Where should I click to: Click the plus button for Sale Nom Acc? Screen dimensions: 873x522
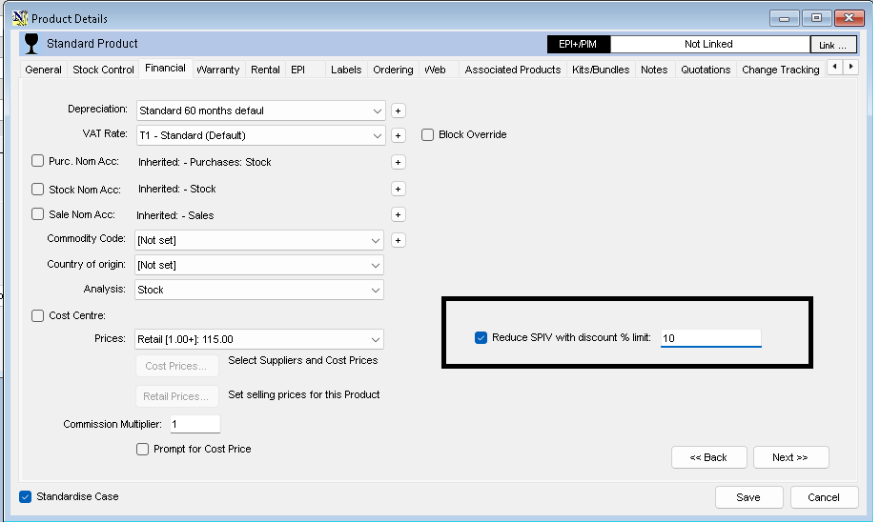click(x=398, y=214)
